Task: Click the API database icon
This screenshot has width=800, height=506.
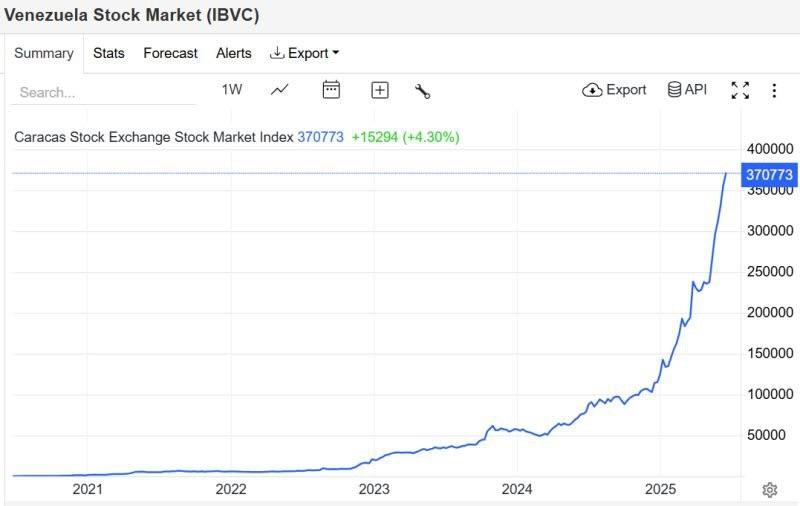Action: click(x=687, y=90)
